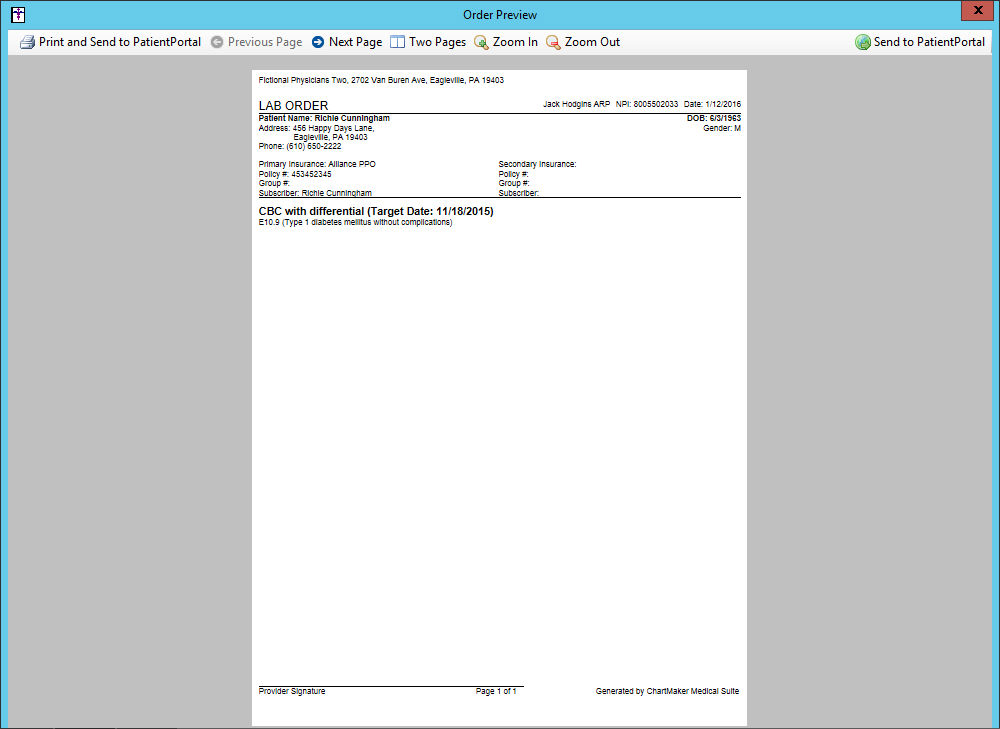Choose Print and Send to PatientPortal
Screen dimensions: 1000x729
[119, 42]
